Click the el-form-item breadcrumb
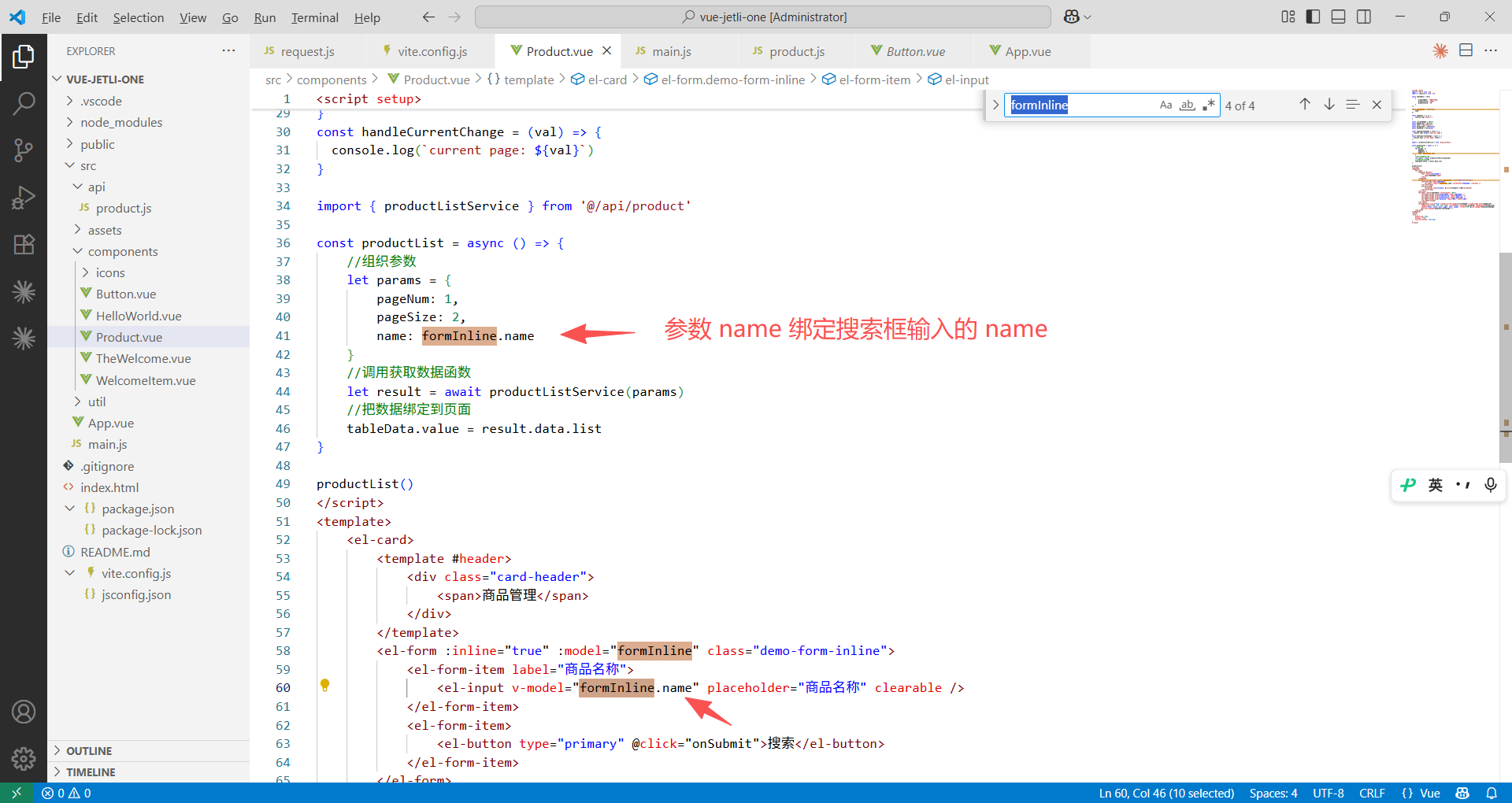 [866, 80]
